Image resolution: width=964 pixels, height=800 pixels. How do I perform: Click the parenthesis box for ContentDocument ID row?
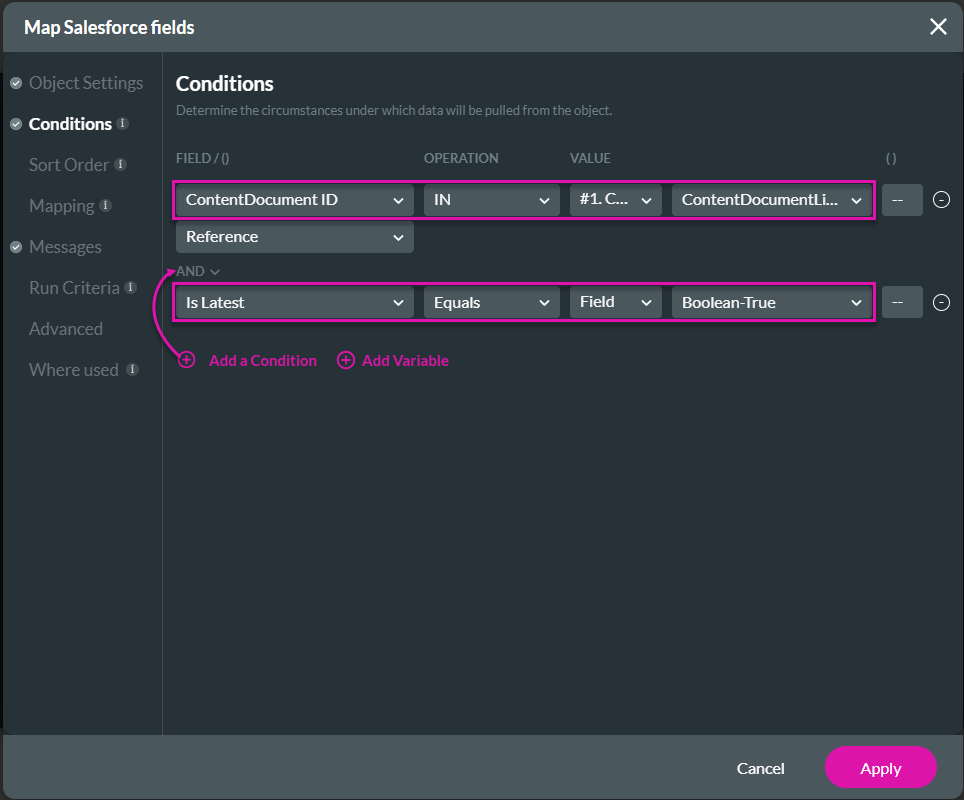(902, 200)
